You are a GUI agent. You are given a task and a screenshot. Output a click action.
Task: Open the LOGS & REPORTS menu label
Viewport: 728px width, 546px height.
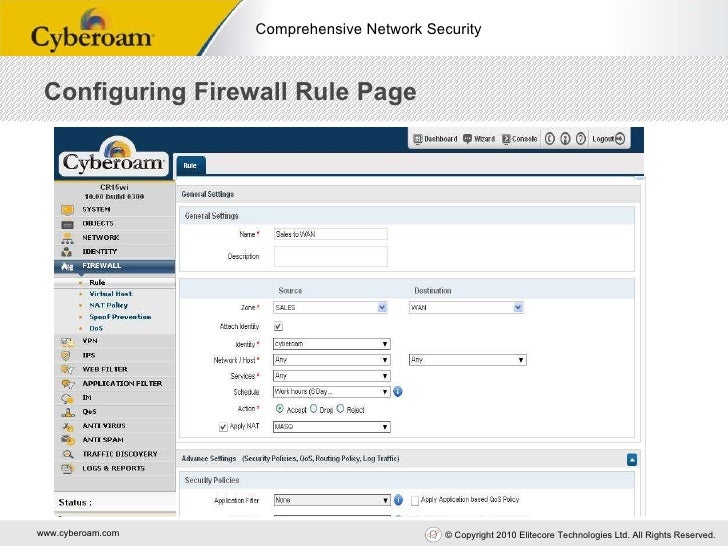coord(114,468)
